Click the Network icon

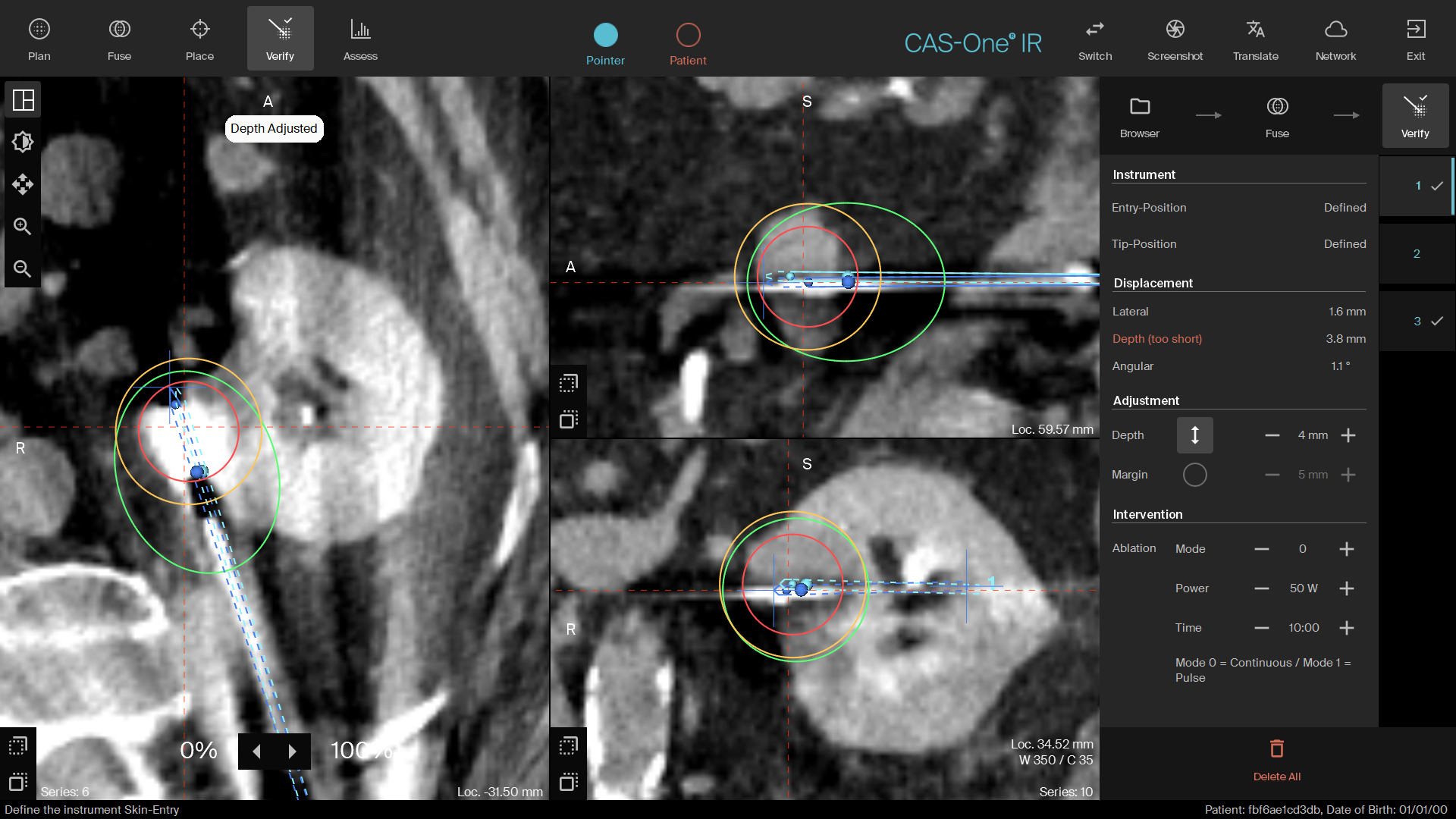tap(1335, 38)
